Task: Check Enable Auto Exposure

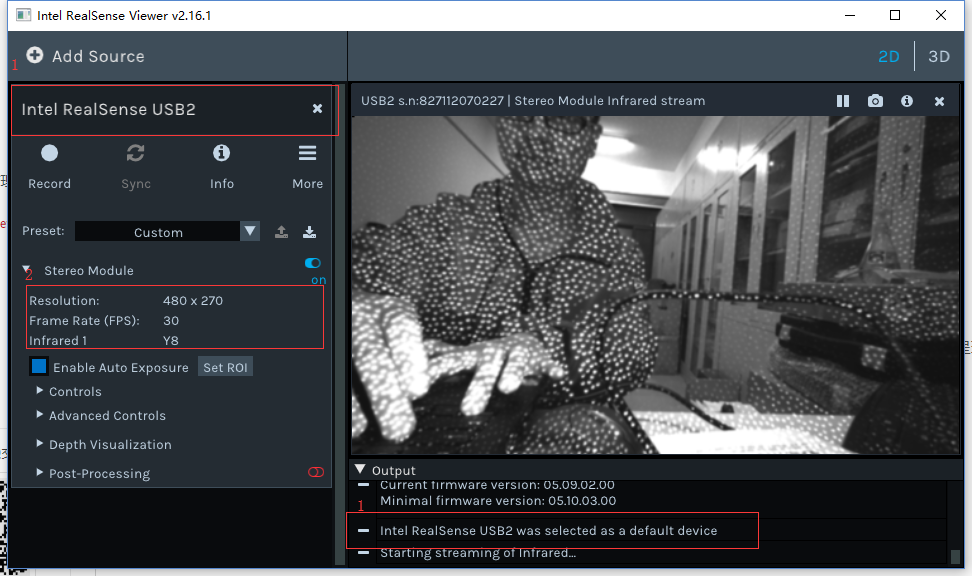Action: (38, 366)
